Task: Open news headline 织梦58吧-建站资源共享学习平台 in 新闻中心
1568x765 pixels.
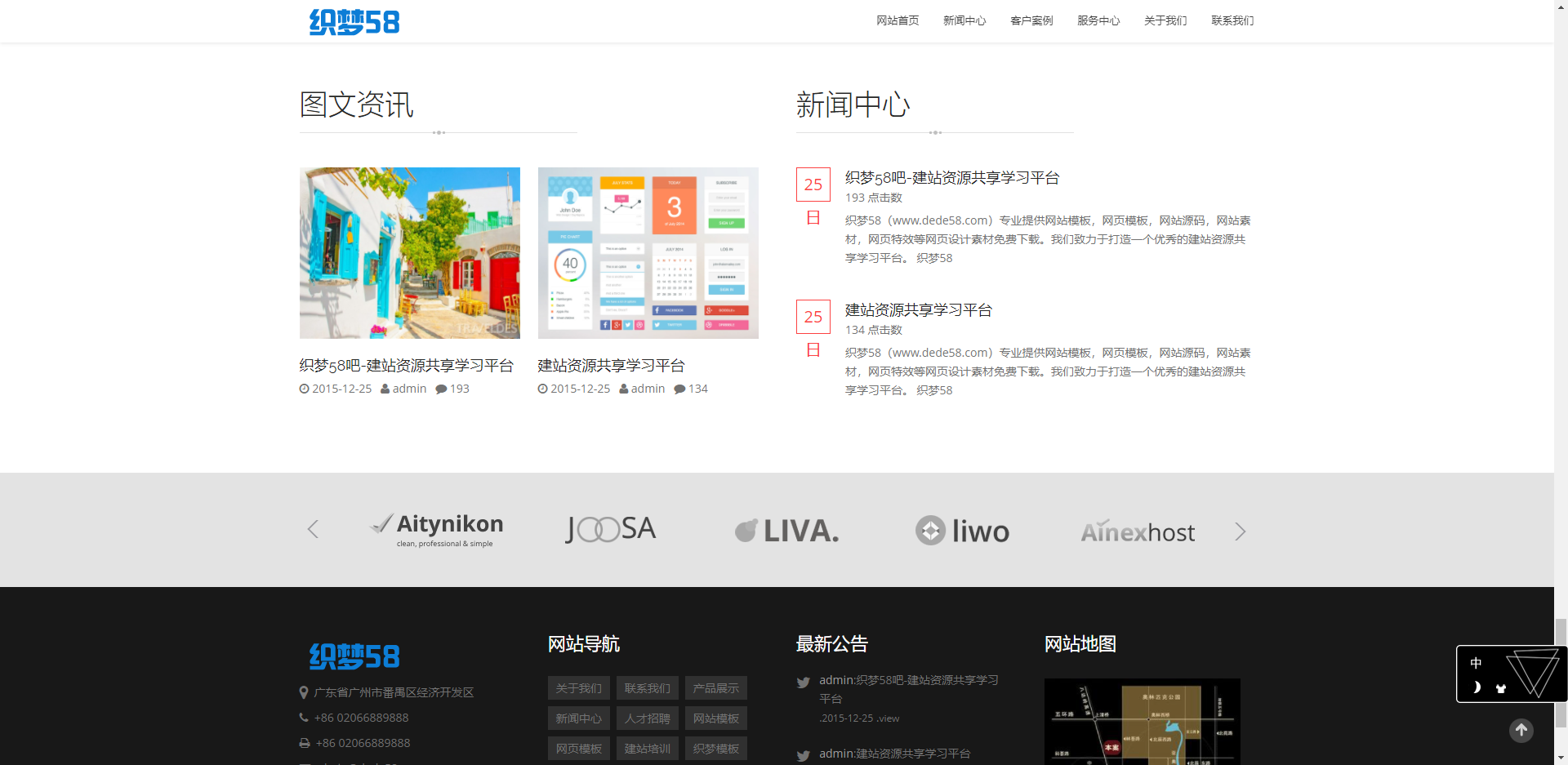Action: point(952,178)
